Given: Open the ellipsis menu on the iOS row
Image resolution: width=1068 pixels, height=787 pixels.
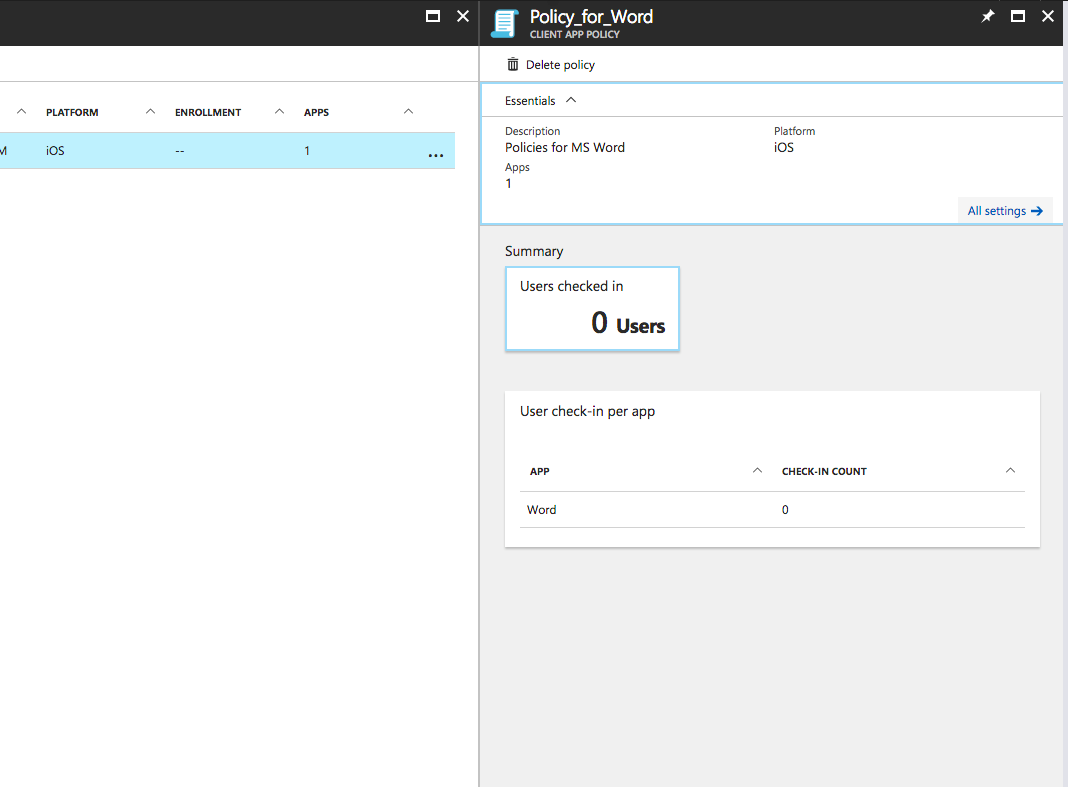Looking at the screenshot, I should (x=435, y=155).
